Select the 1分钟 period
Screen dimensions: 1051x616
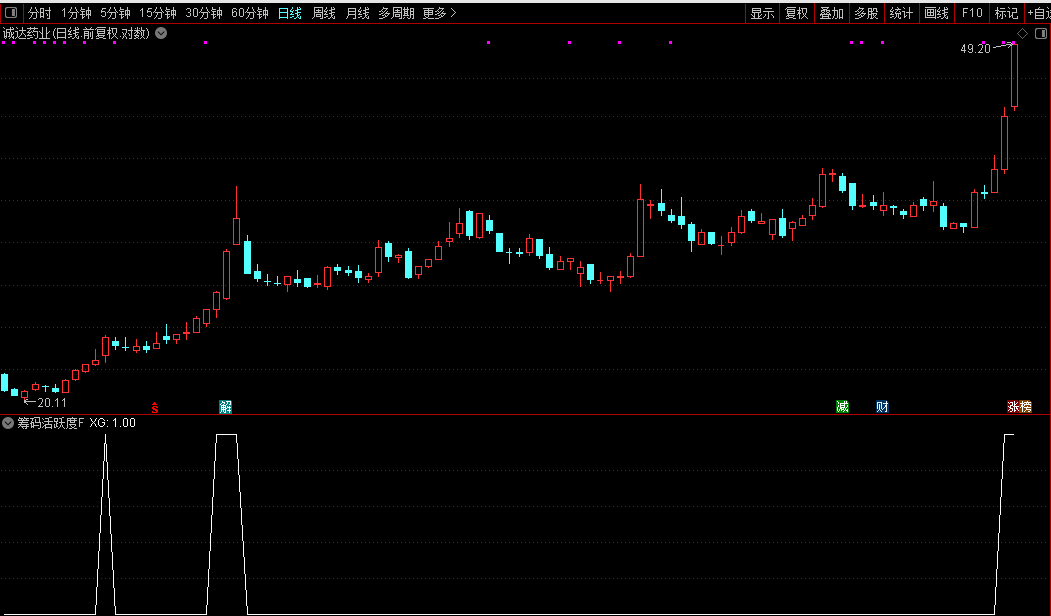76,13
